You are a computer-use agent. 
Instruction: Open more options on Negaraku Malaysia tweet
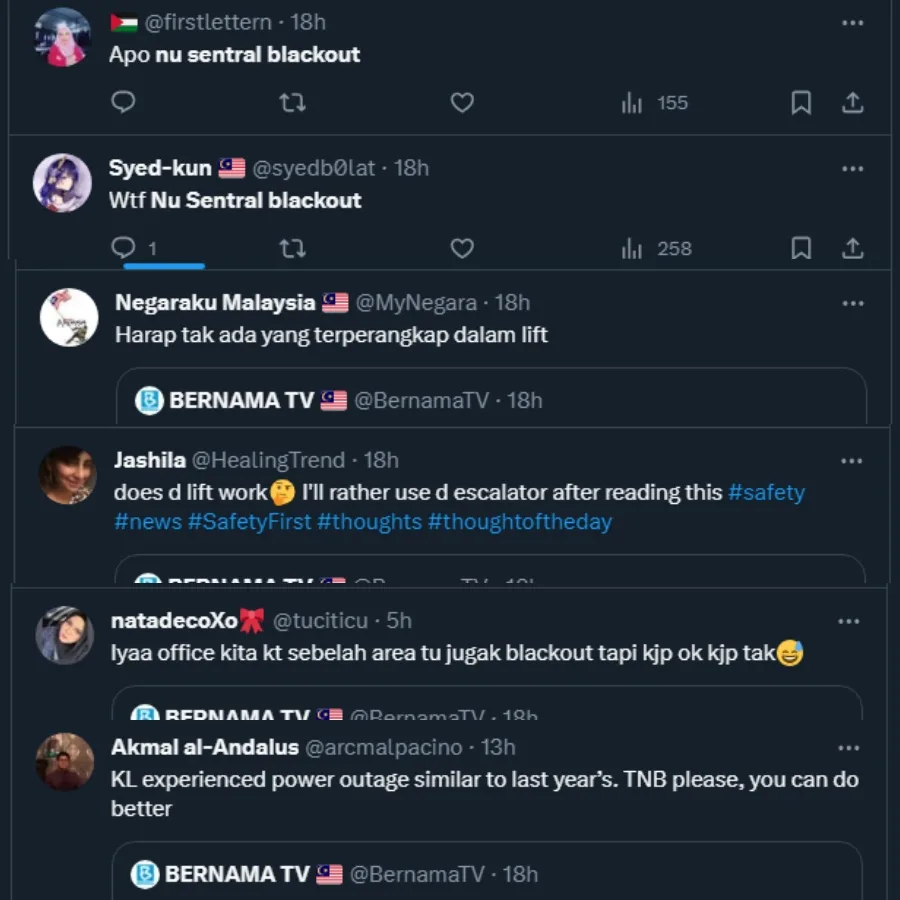coord(852,303)
